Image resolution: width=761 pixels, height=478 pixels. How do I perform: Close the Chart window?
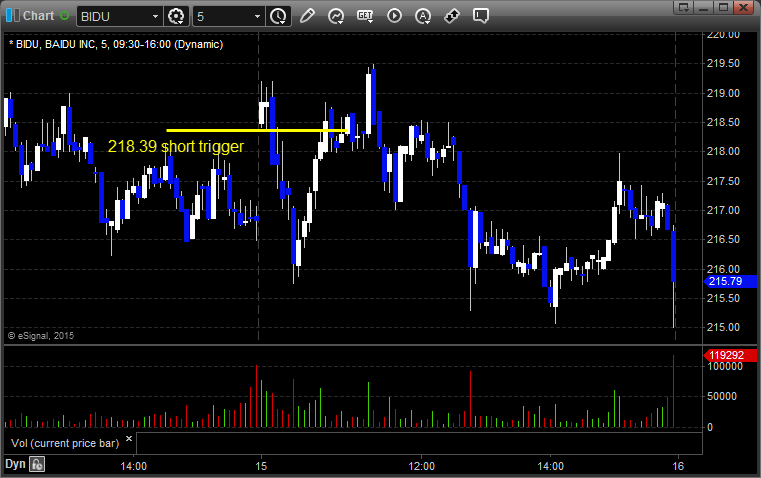pos(743,7)
